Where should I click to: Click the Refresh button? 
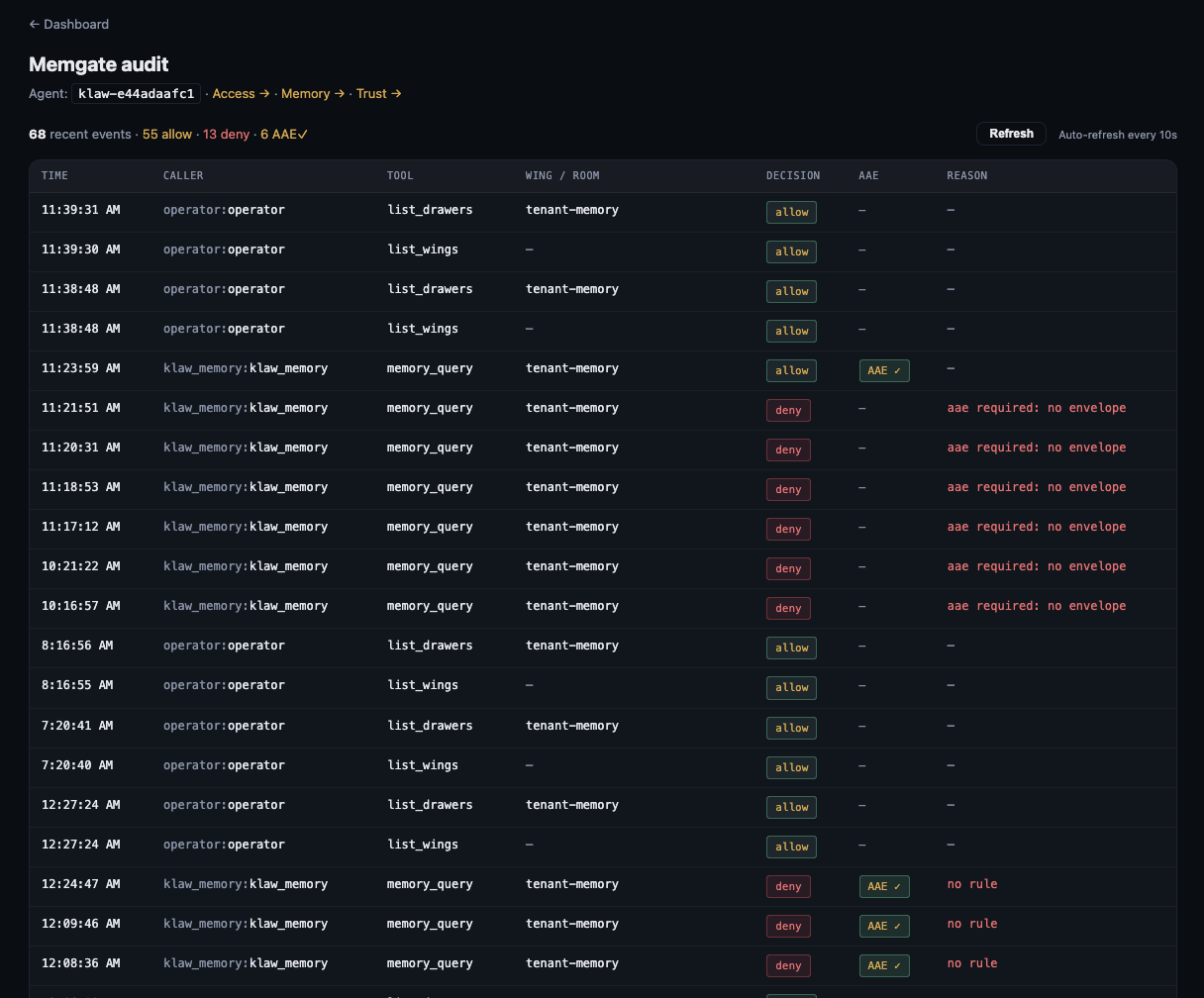point(1011,133)
